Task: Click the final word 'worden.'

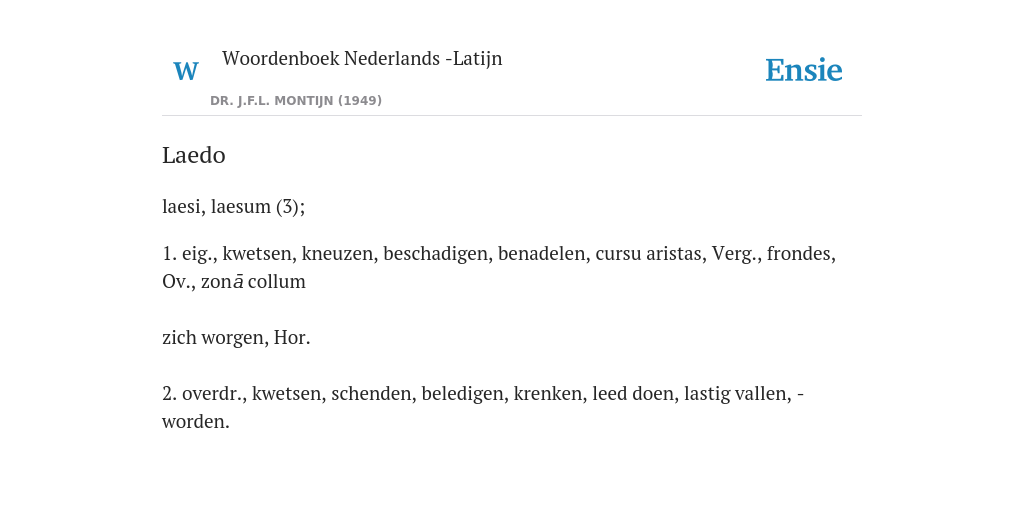Action: coord(196,422)
